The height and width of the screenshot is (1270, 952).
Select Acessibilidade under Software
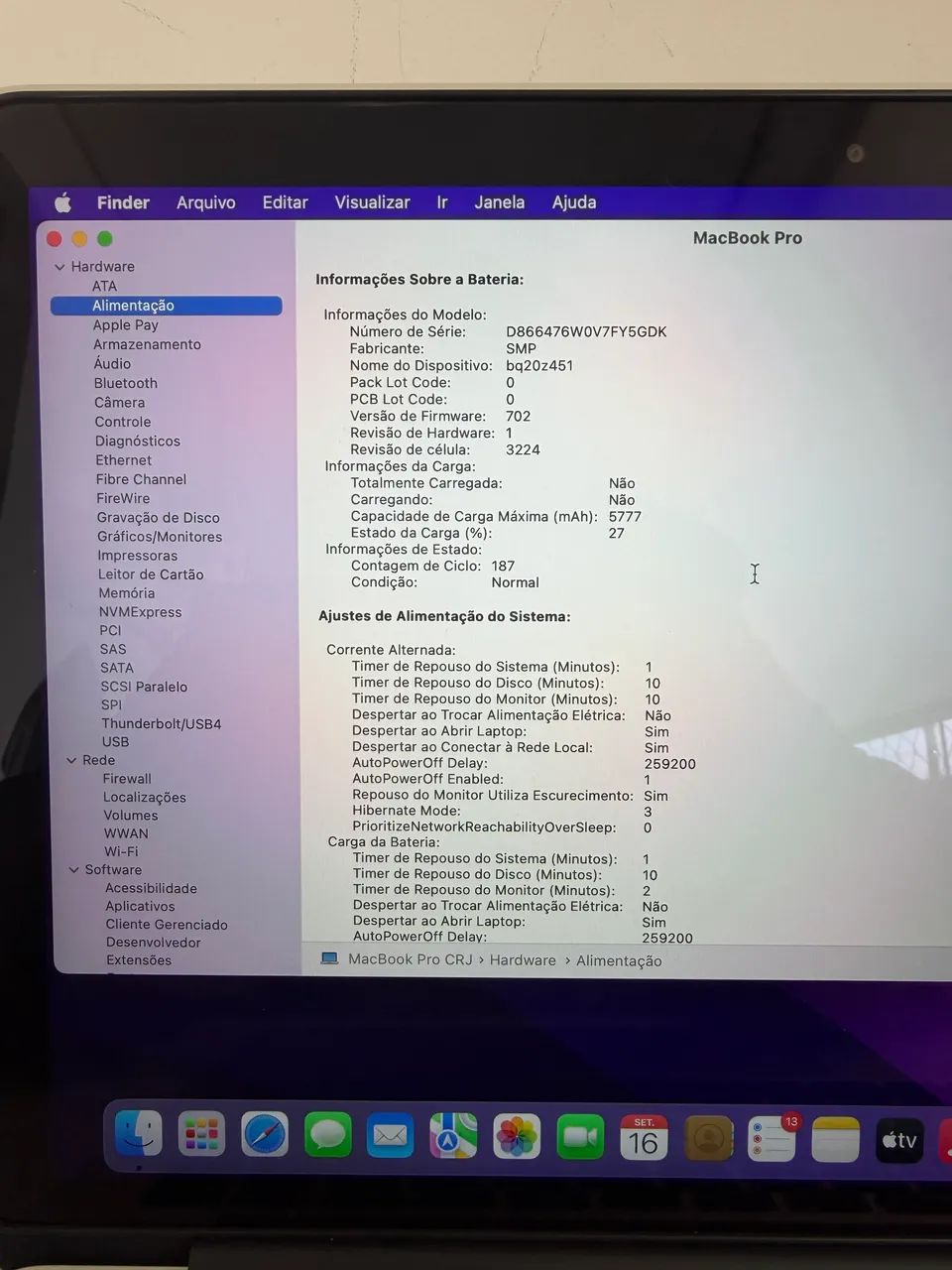(151, 889)
